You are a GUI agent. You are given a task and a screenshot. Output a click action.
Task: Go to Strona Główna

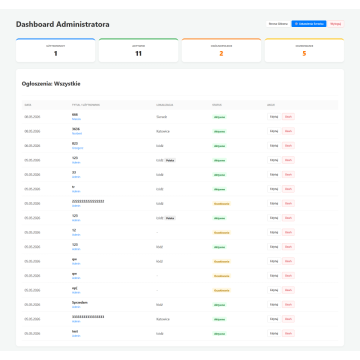pos(278,24)
